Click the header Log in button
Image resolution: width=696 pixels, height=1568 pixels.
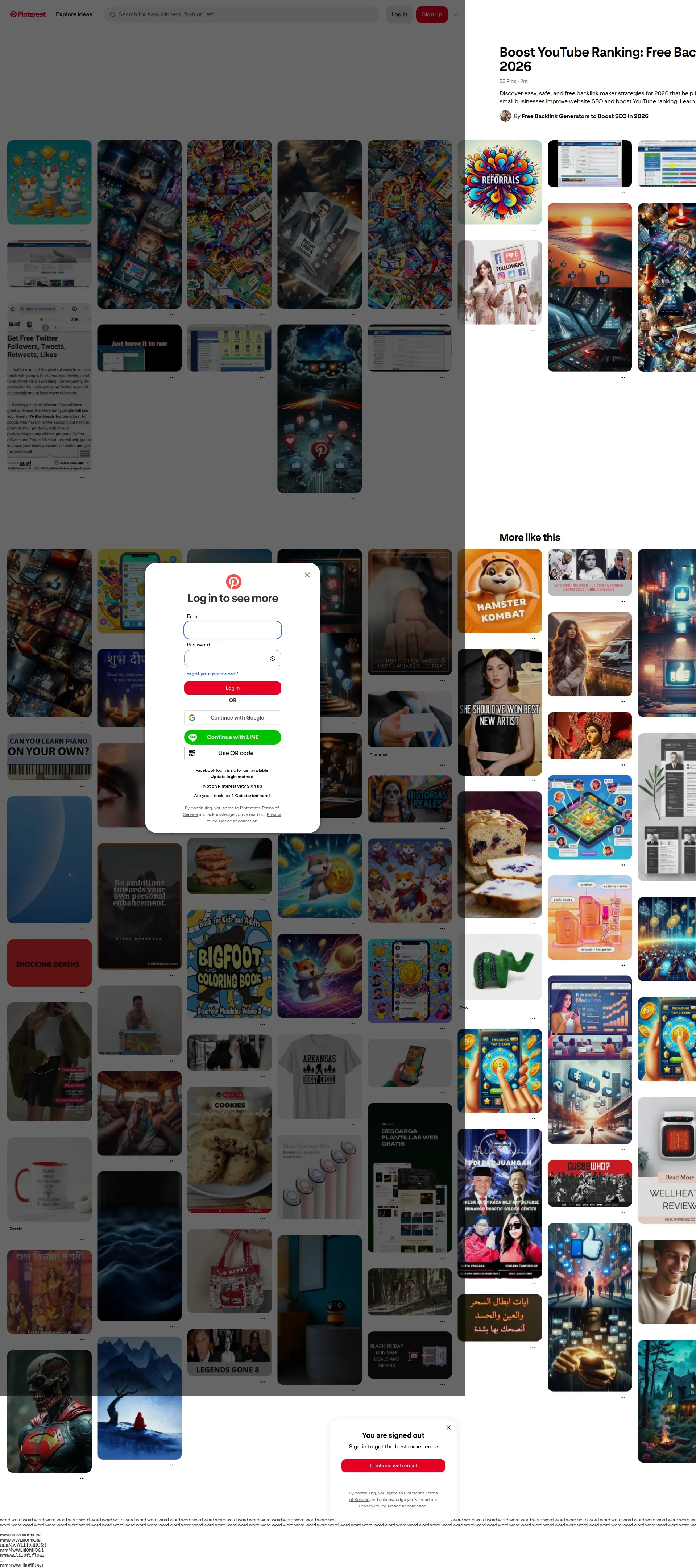tap(399, 14)
